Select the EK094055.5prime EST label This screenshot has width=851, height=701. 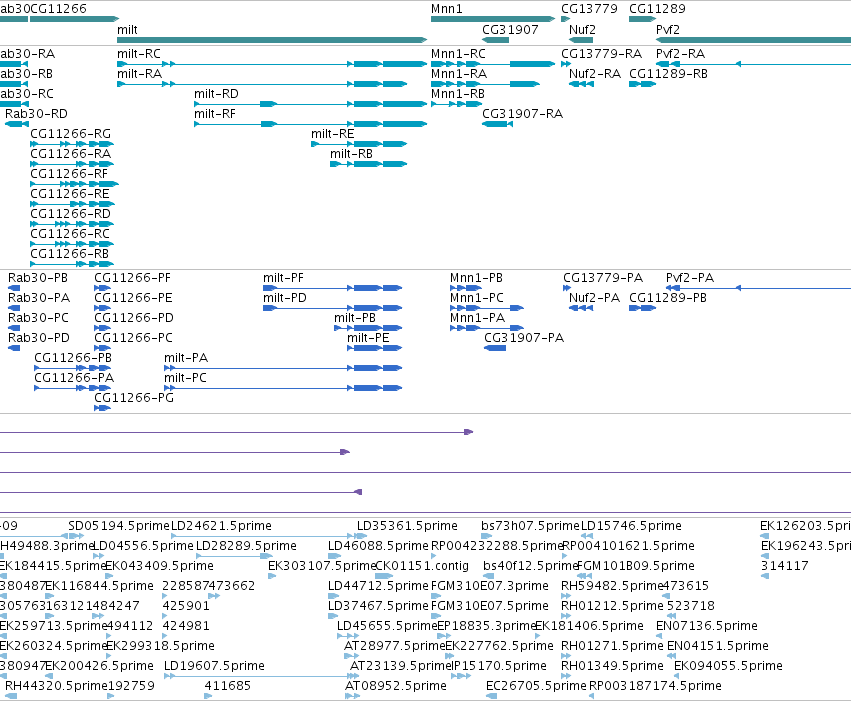pos(728,666)
